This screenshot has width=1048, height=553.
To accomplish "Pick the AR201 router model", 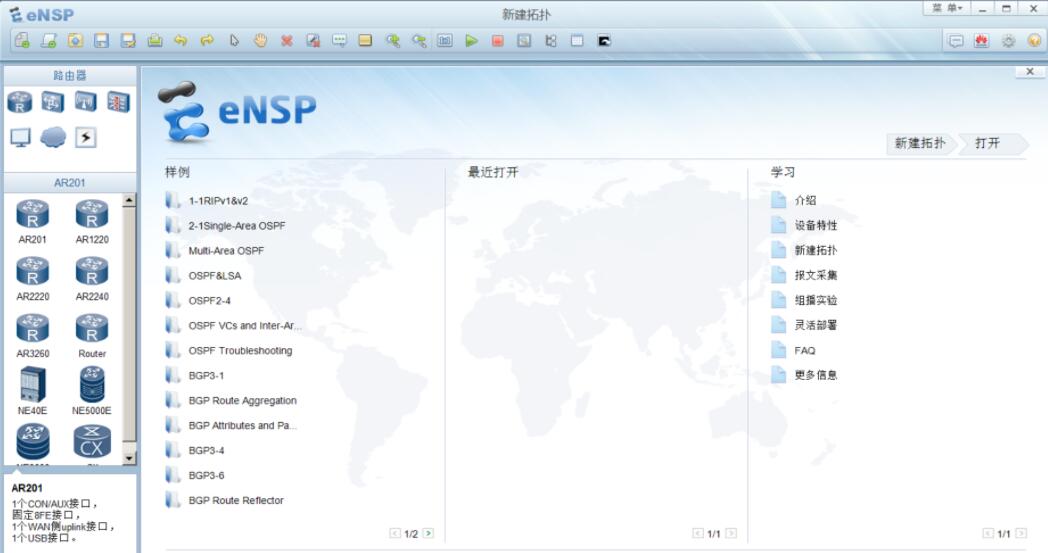I will pos(33,221).
